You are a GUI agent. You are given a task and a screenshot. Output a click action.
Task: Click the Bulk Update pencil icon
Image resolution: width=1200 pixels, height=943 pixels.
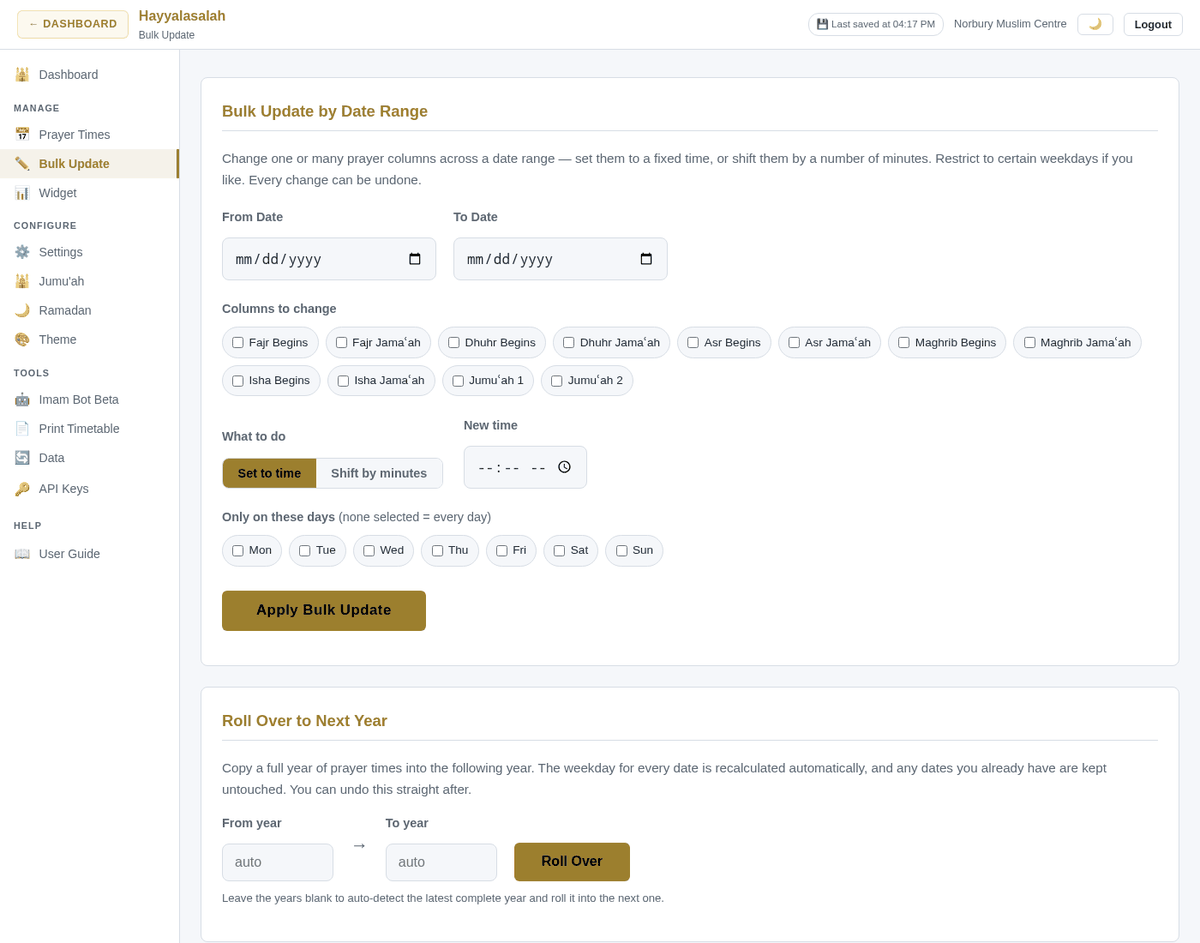click(x=22, y=163)
